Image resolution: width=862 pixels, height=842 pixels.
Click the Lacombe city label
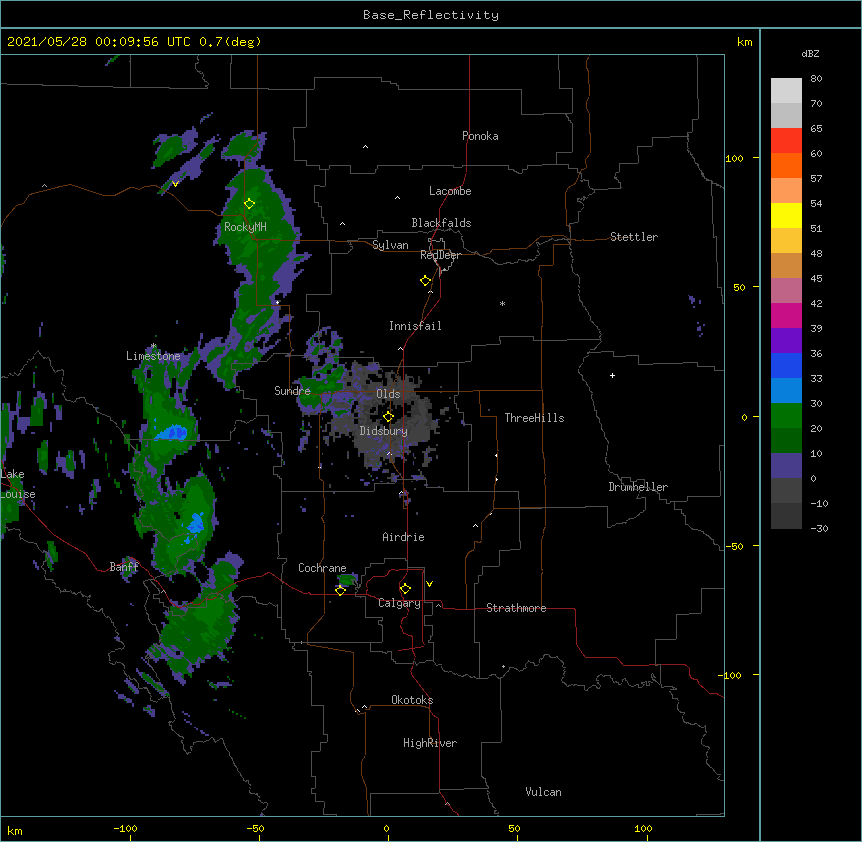coord(450,191)
